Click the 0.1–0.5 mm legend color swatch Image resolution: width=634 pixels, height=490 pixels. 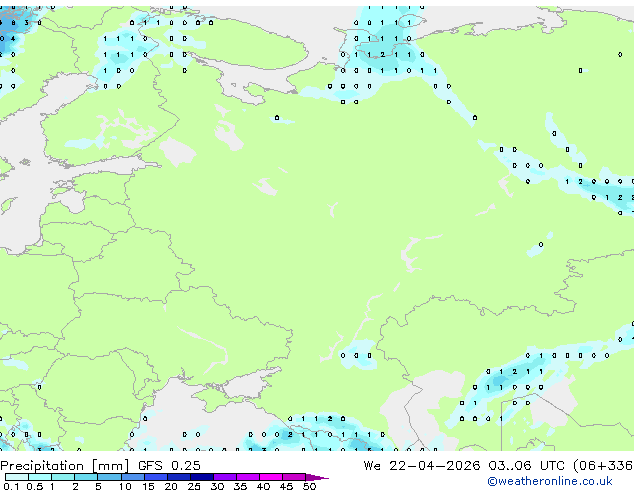(x=17, y=477)
